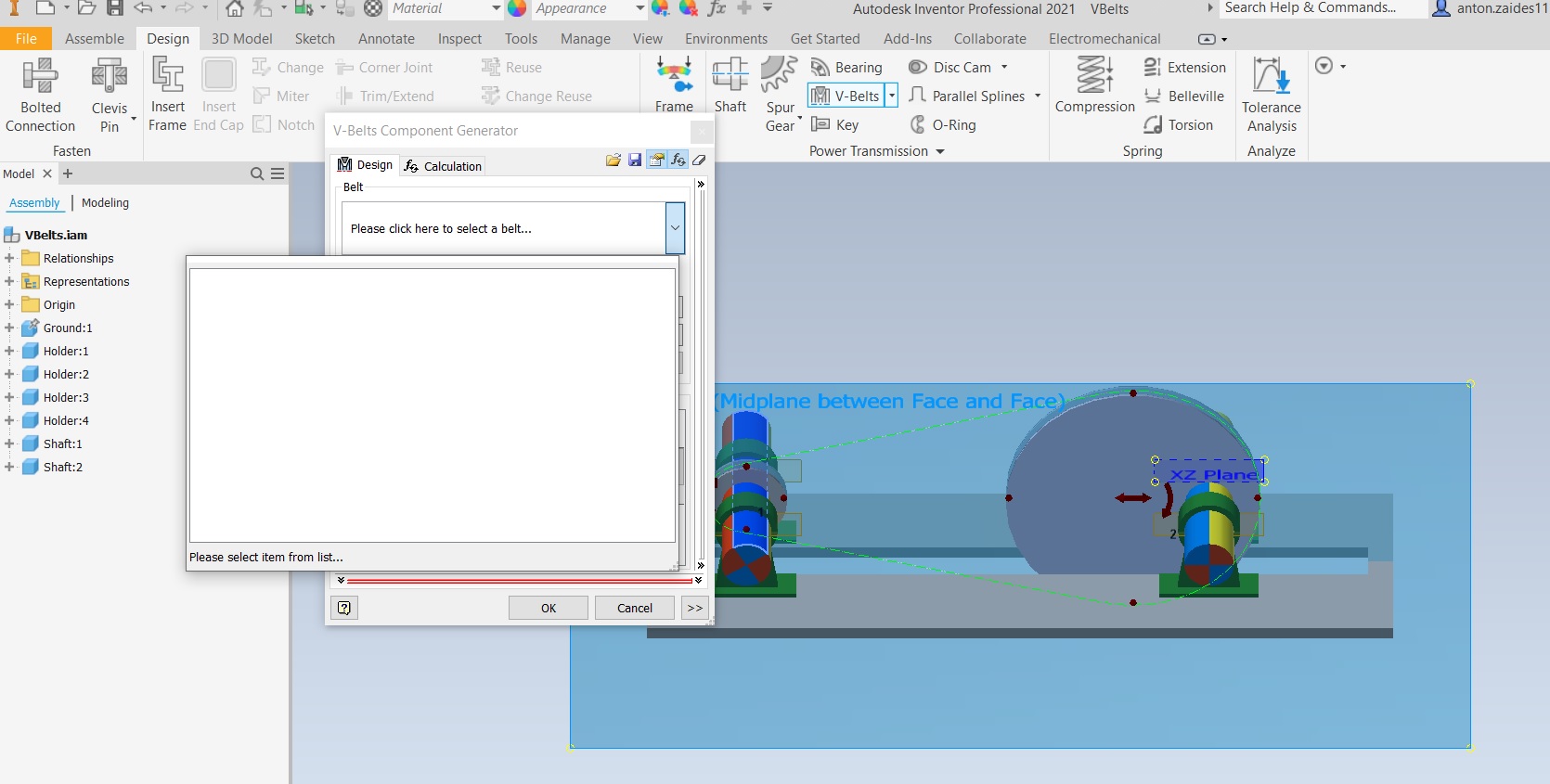Click the save icon in V-Belts dialog

tap(635, 161)
